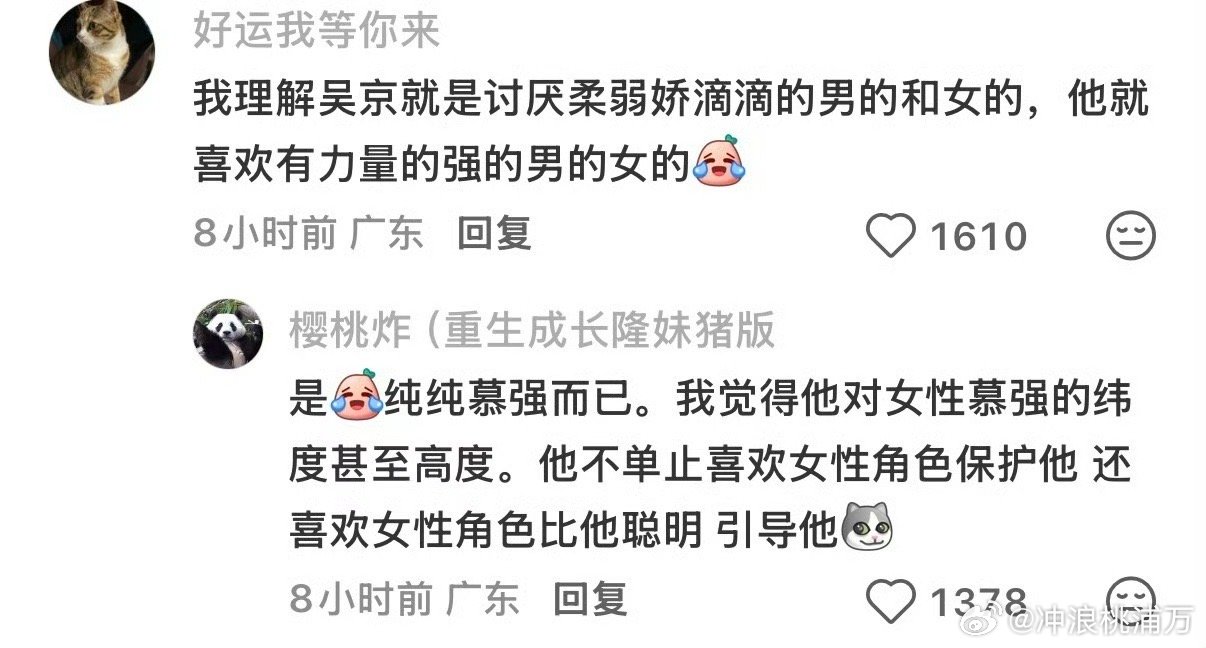Open the panda avatar of 樱桃炸
Image resolution: width=1206 pixels, height=648 pixels.
click(228, 334)
